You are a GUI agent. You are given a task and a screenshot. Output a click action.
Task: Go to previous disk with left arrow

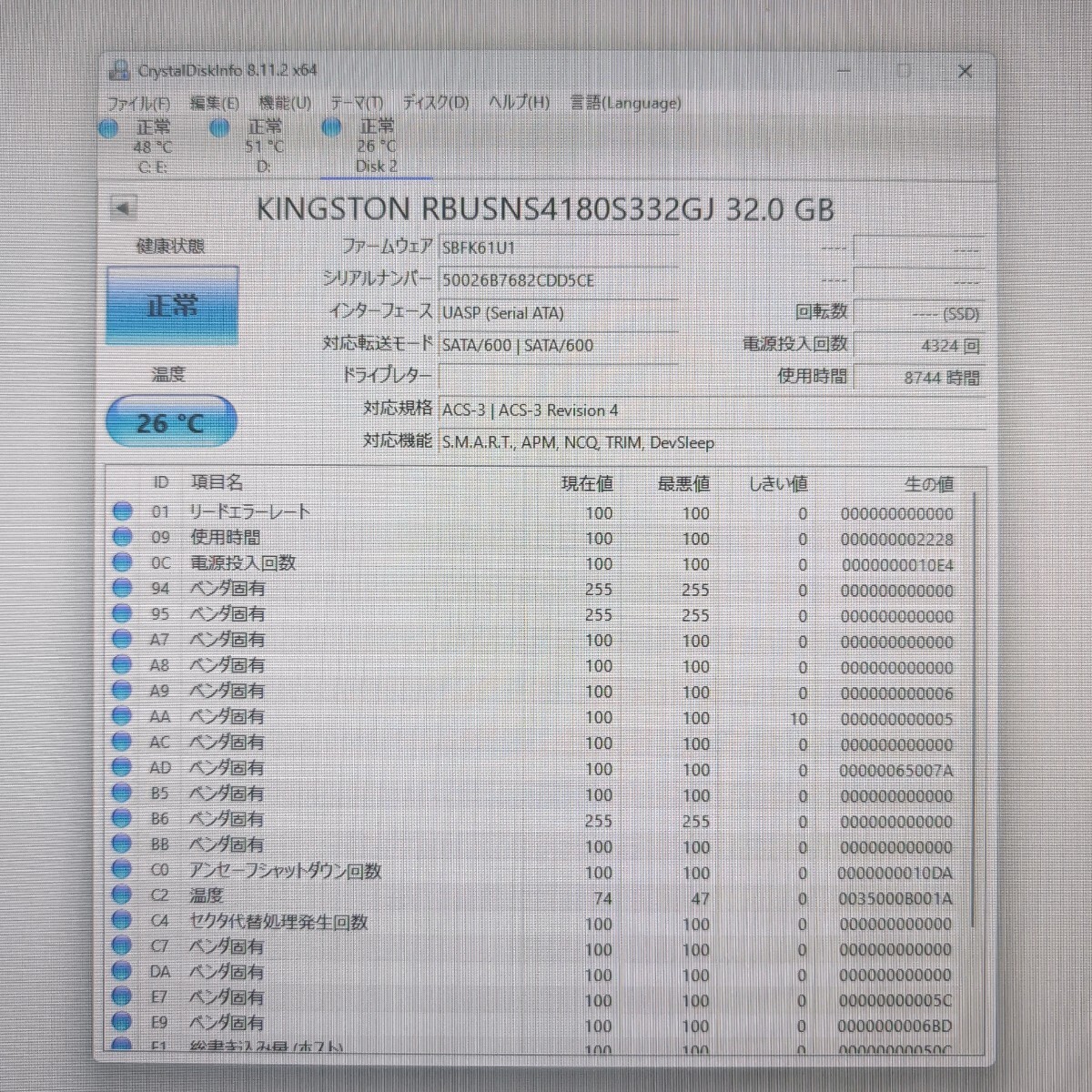123,208
